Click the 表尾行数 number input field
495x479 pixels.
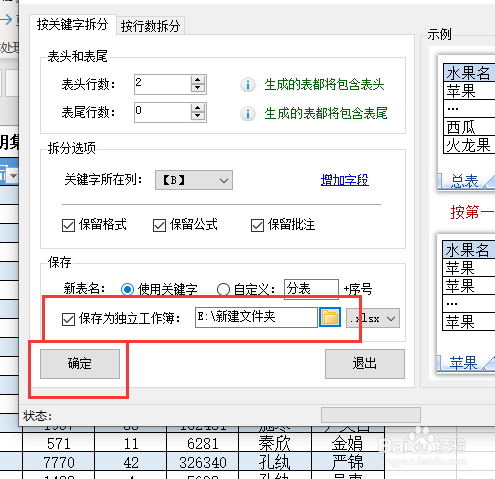click(x=163, y=112)
